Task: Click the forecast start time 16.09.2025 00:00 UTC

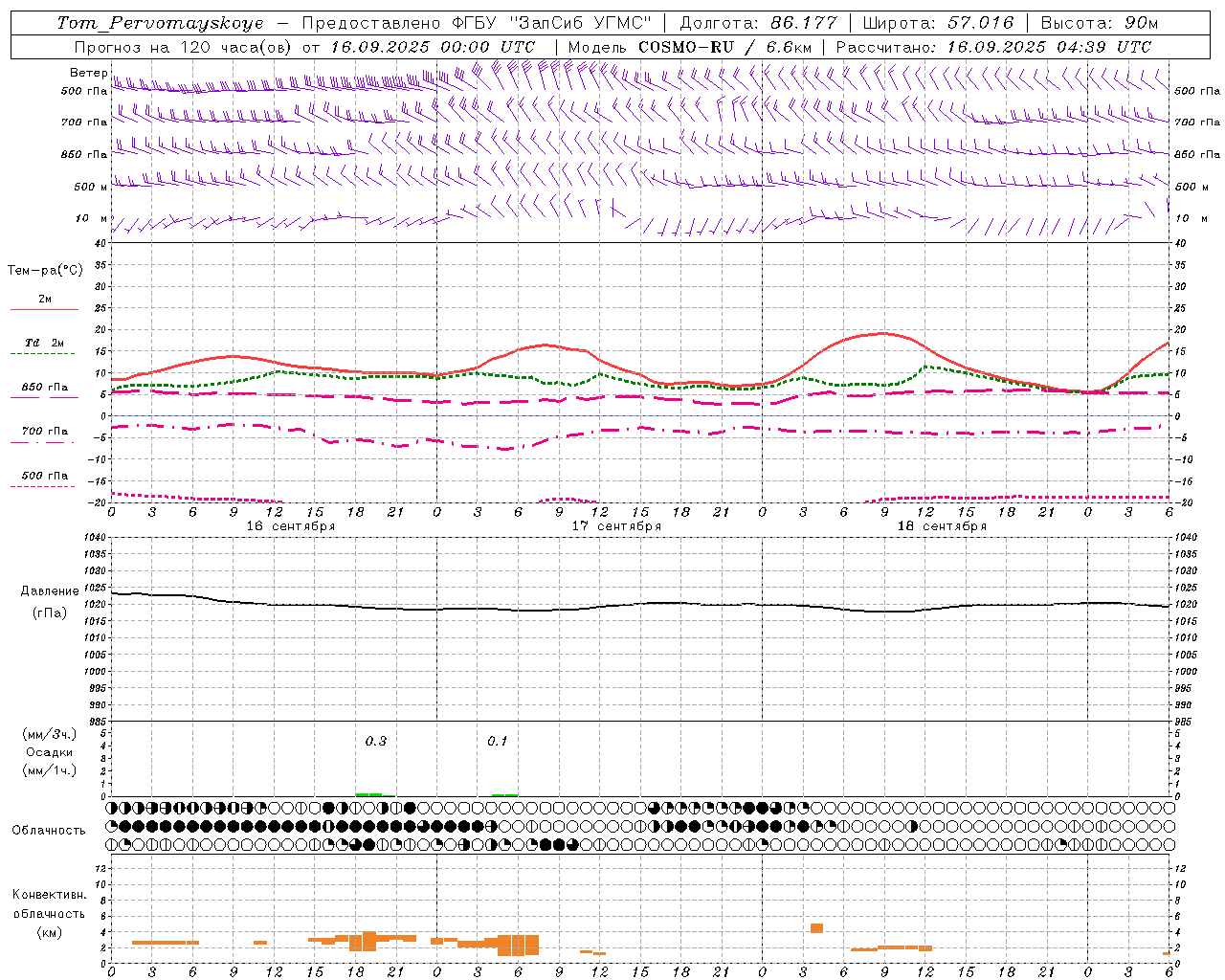Action: (434, 46)
